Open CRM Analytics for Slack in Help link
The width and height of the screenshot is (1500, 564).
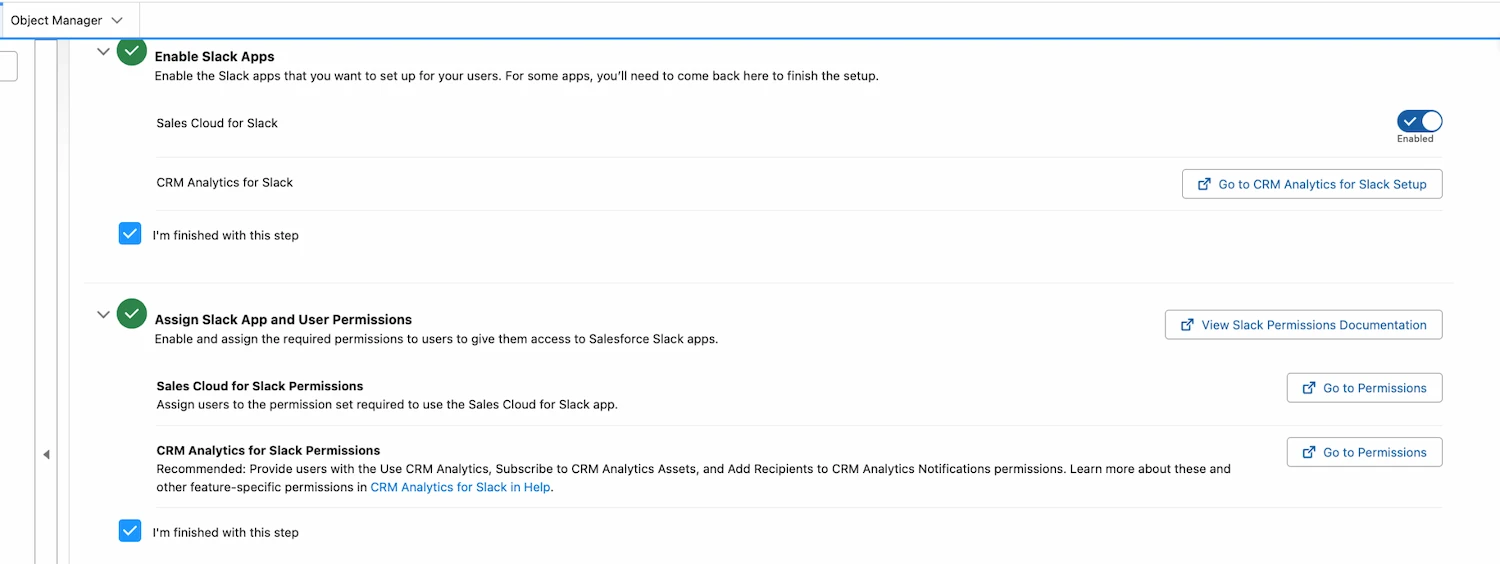pos(460,488)
